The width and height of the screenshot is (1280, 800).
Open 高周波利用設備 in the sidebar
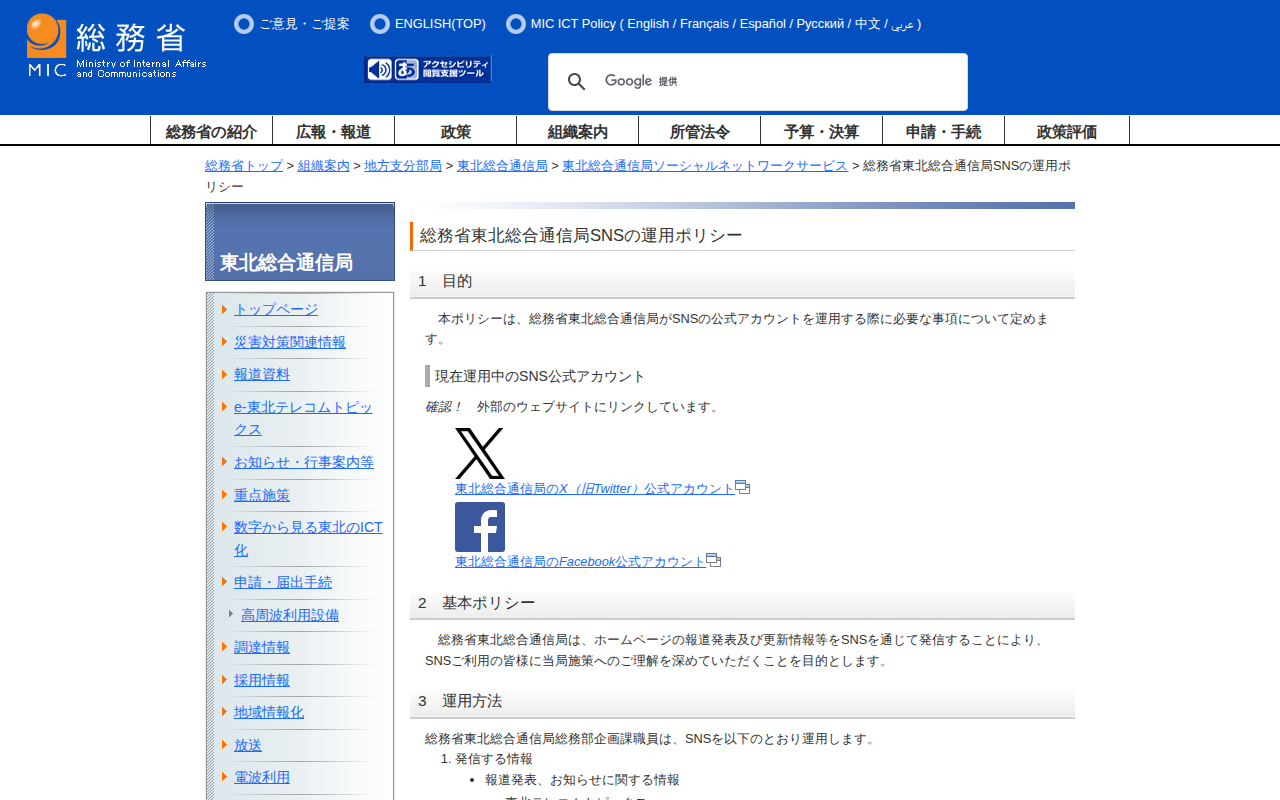tap(290, 615)
